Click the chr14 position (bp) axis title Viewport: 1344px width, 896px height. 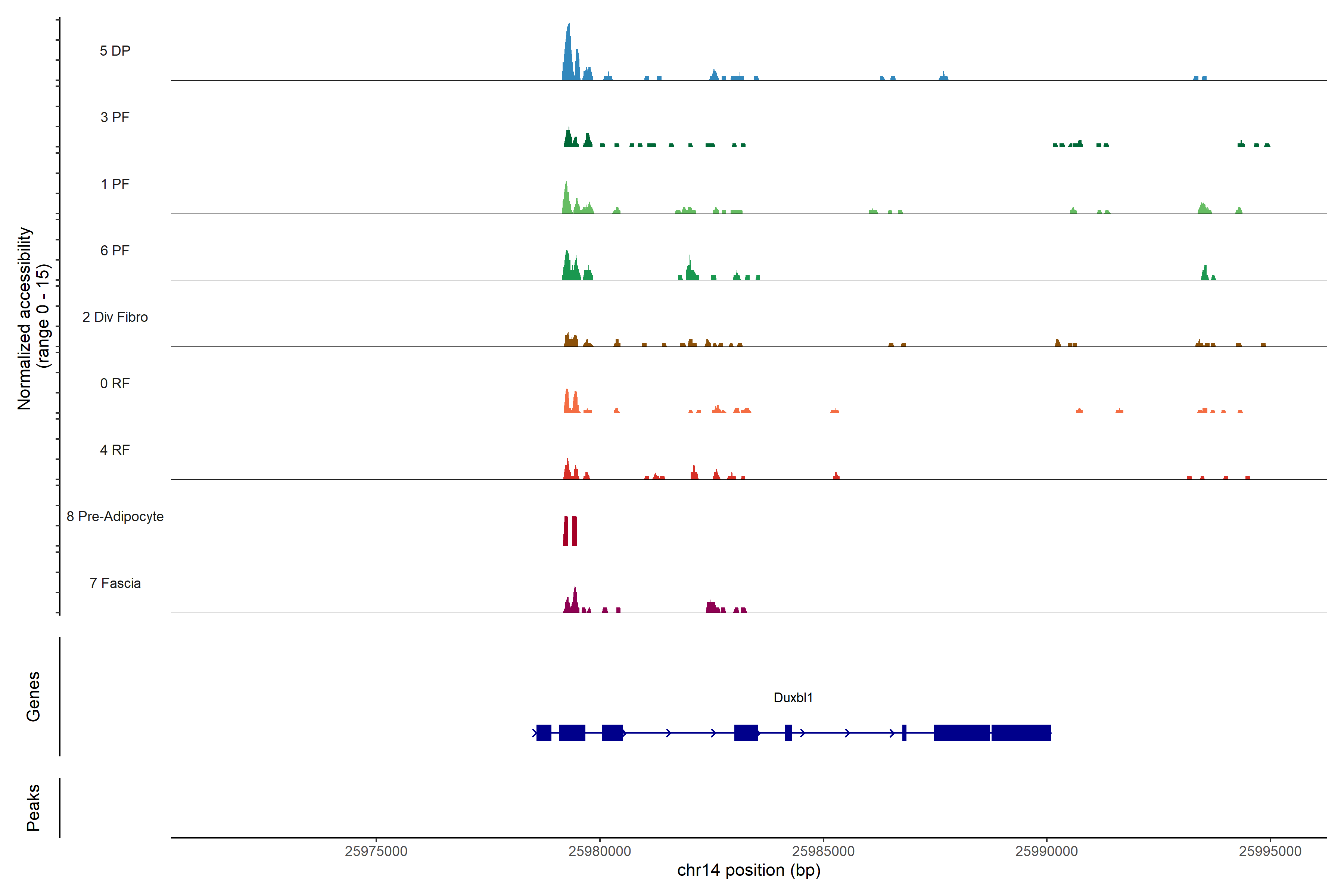749,870
